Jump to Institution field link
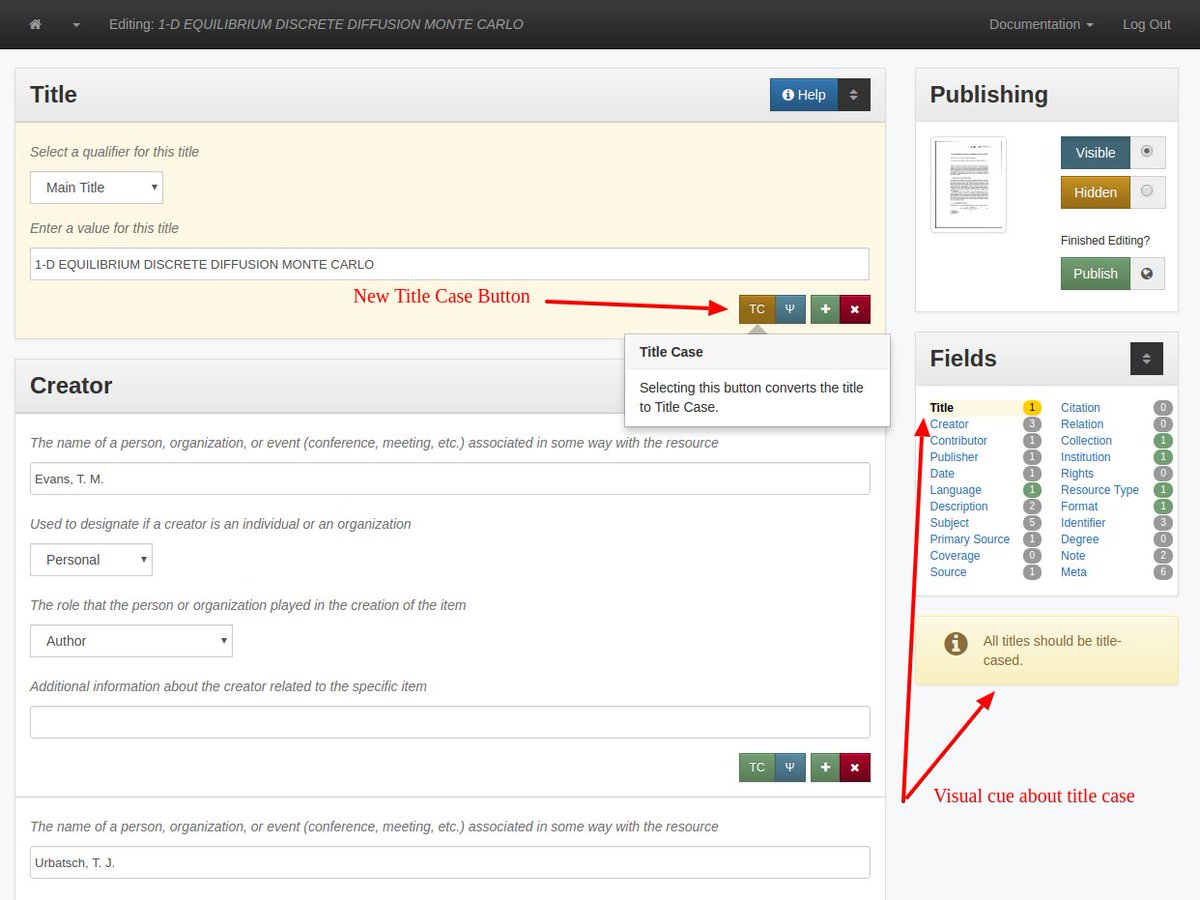1200x900 pixels. [1086, 457]
